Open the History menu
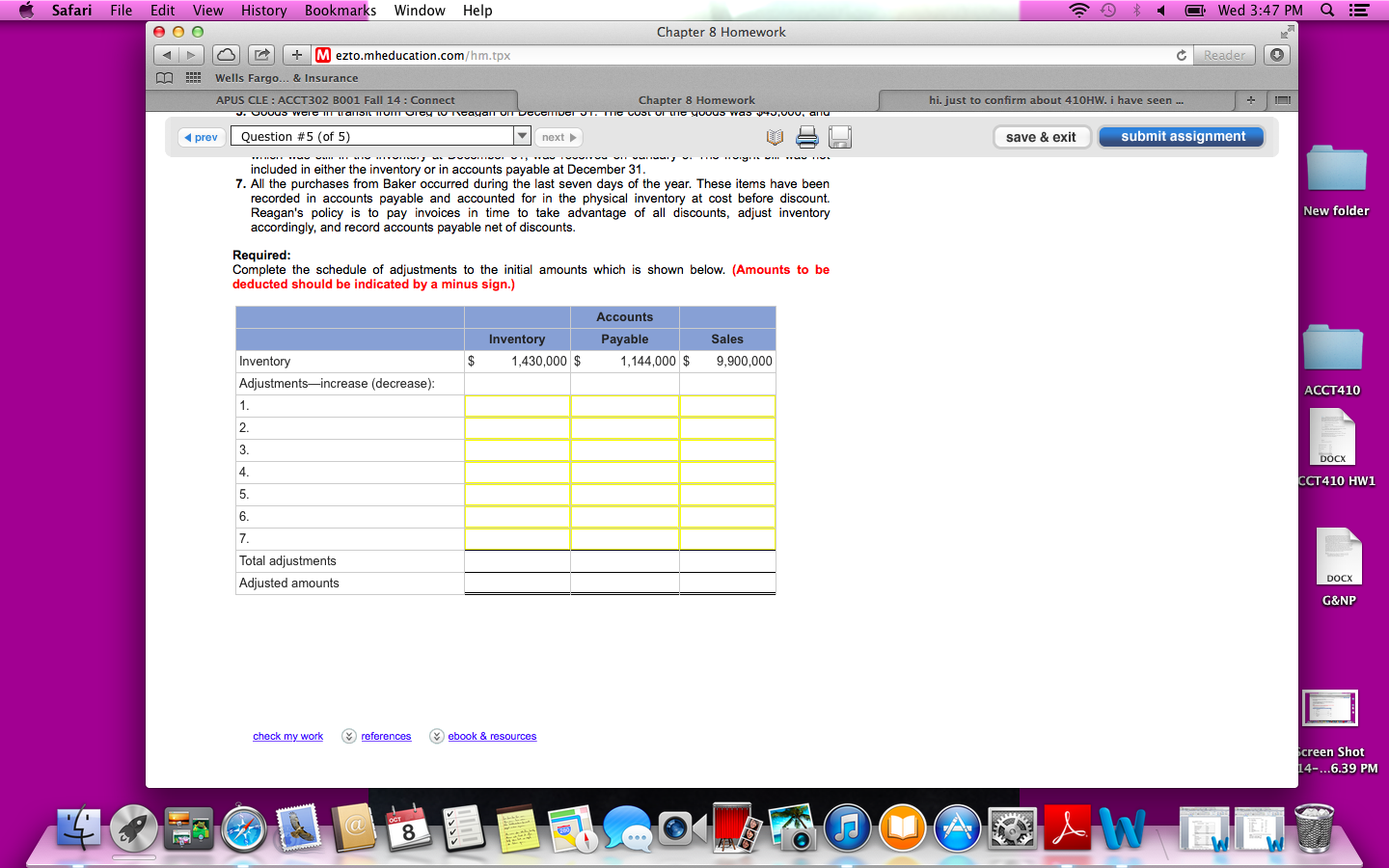Image resolution: width=1389 pixels, height=868 pixels. (x=263, y=11)
